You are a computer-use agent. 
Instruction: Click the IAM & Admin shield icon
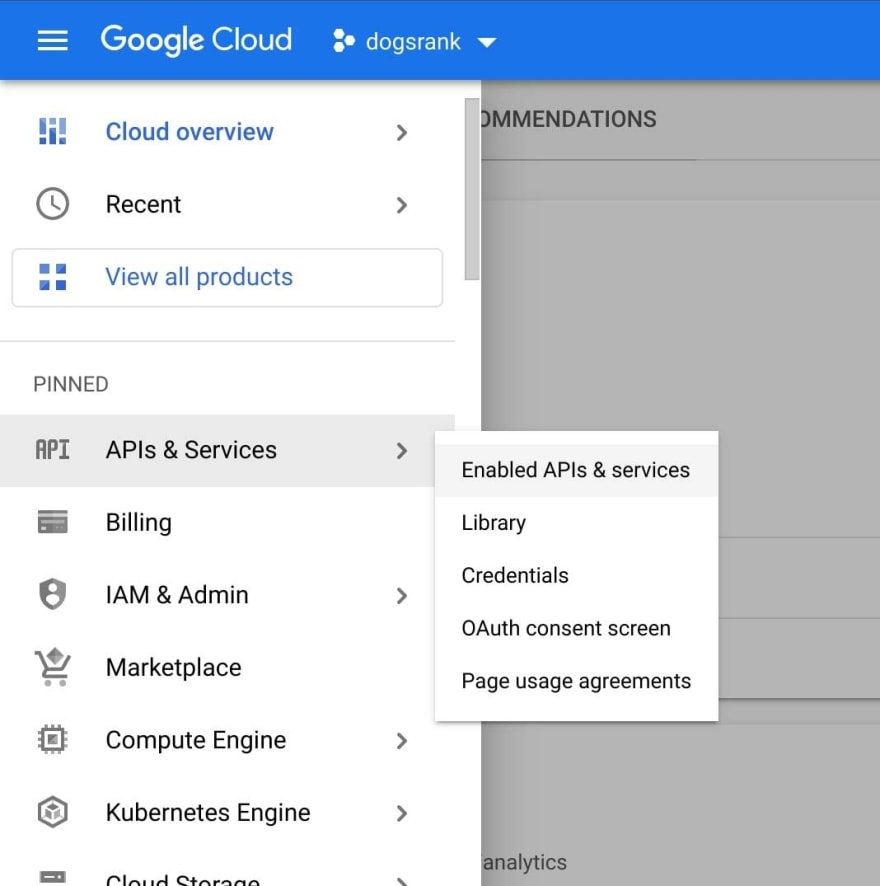(x=53, y=594)
